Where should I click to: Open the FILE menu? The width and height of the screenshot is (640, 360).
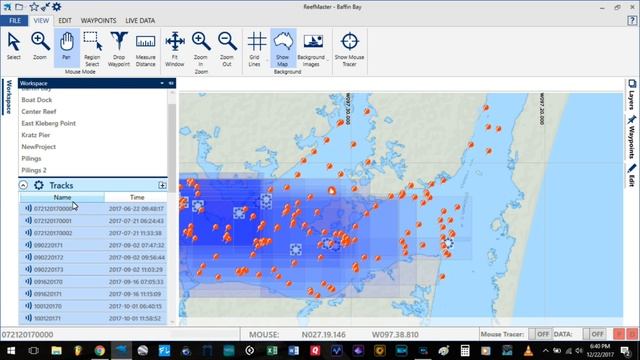[x=14, y=20]
